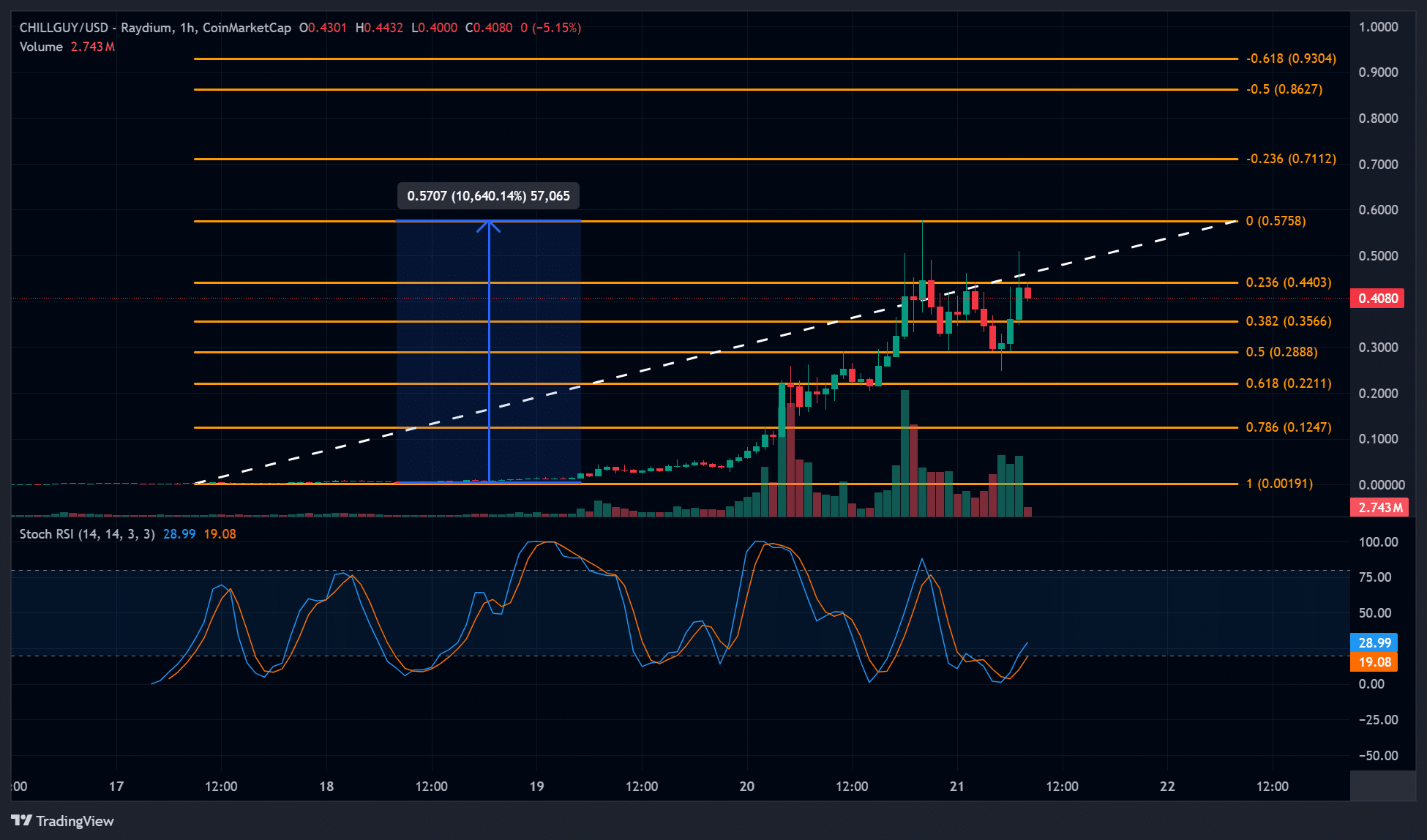Click the 100.00 Stoch RSI axis label
This screenshot has height=840, width=1427.
click(x=1379, y=542)
